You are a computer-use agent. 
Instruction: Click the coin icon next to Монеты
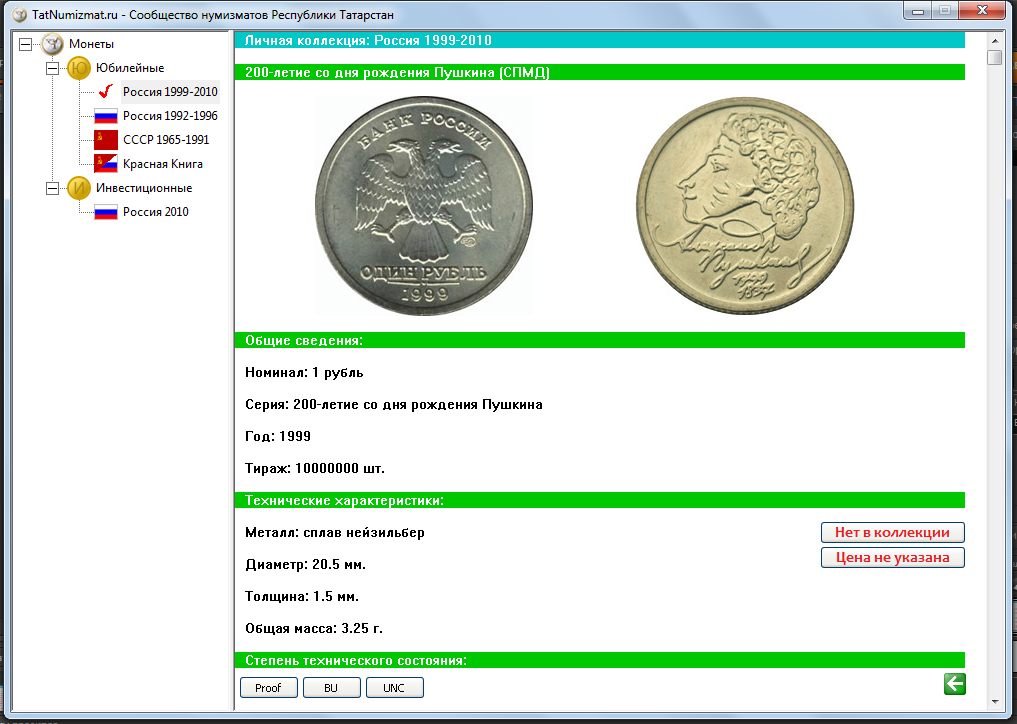pos(52,43)
